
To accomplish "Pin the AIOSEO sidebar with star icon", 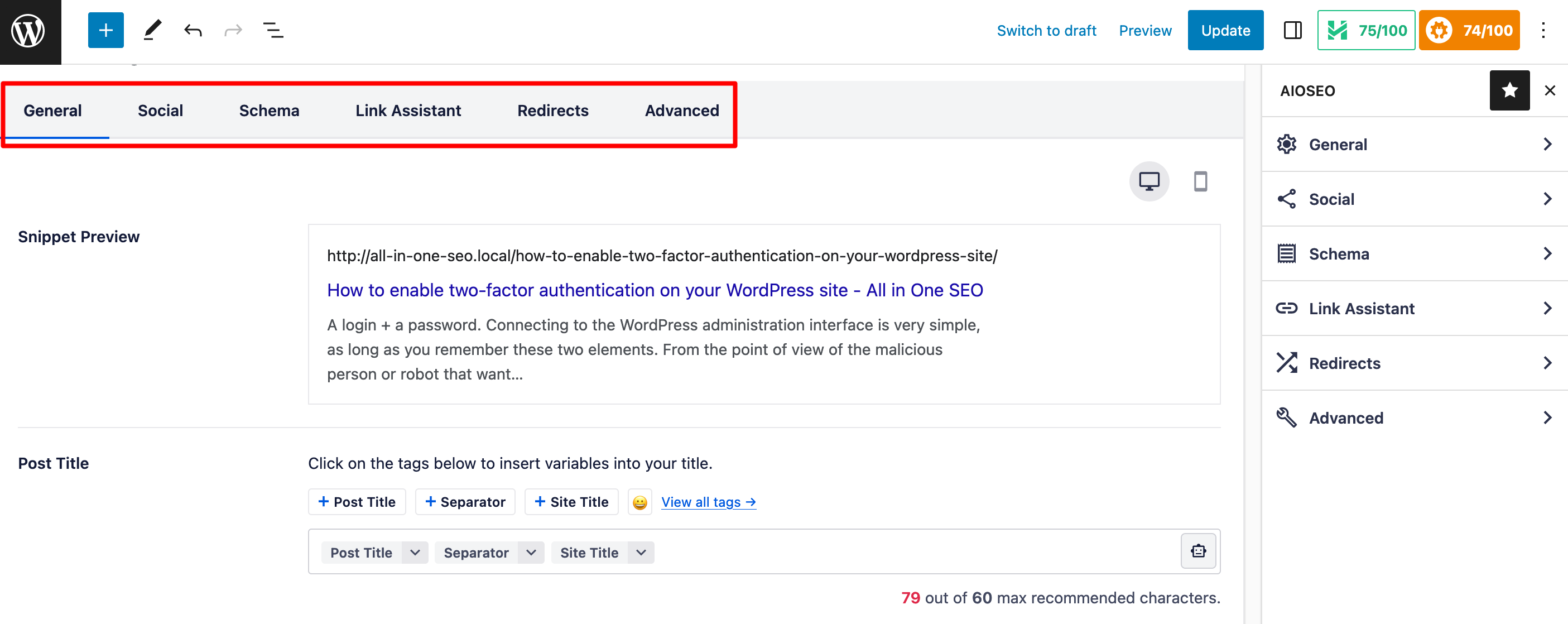I will coord(1509,91).
